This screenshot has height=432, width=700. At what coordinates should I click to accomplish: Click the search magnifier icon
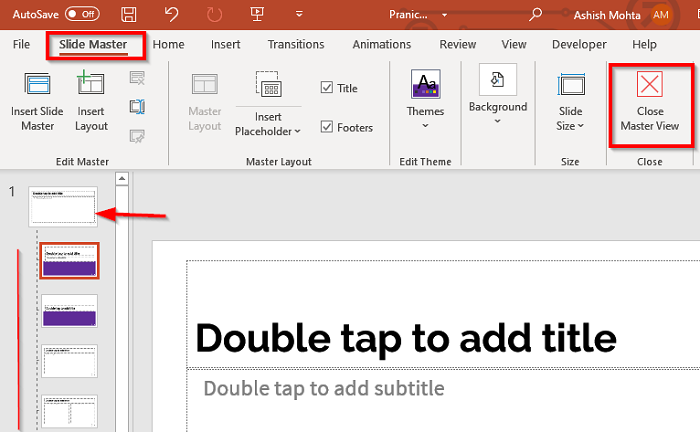click(x=536, y=15)
